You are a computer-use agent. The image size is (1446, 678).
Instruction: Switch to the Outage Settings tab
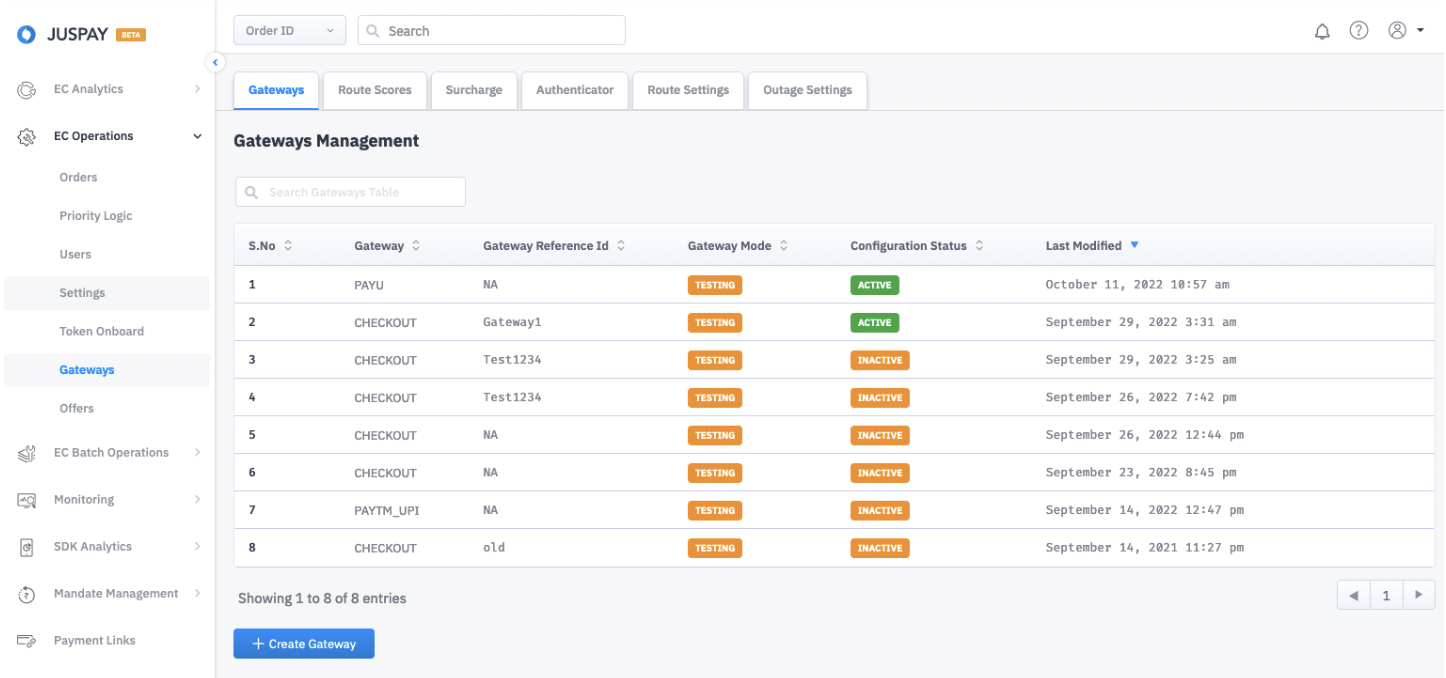[808, 90]
